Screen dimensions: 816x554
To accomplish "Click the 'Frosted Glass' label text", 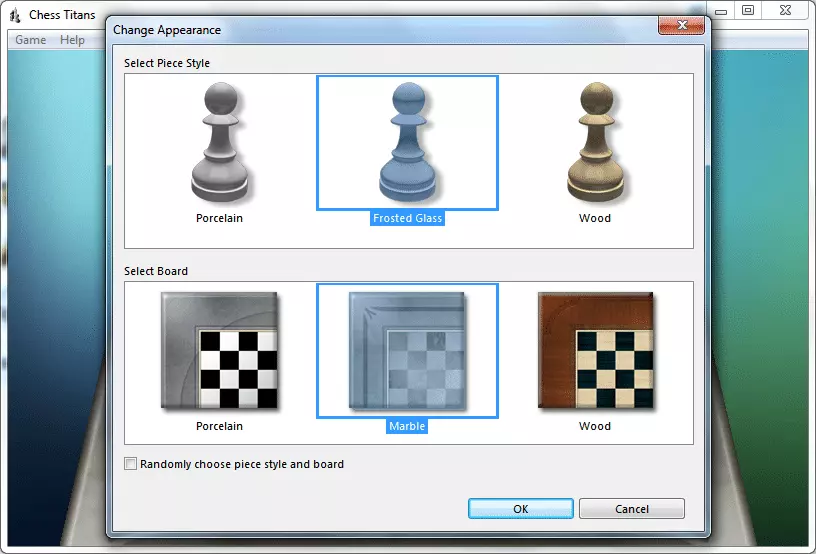I will [407, 218].
